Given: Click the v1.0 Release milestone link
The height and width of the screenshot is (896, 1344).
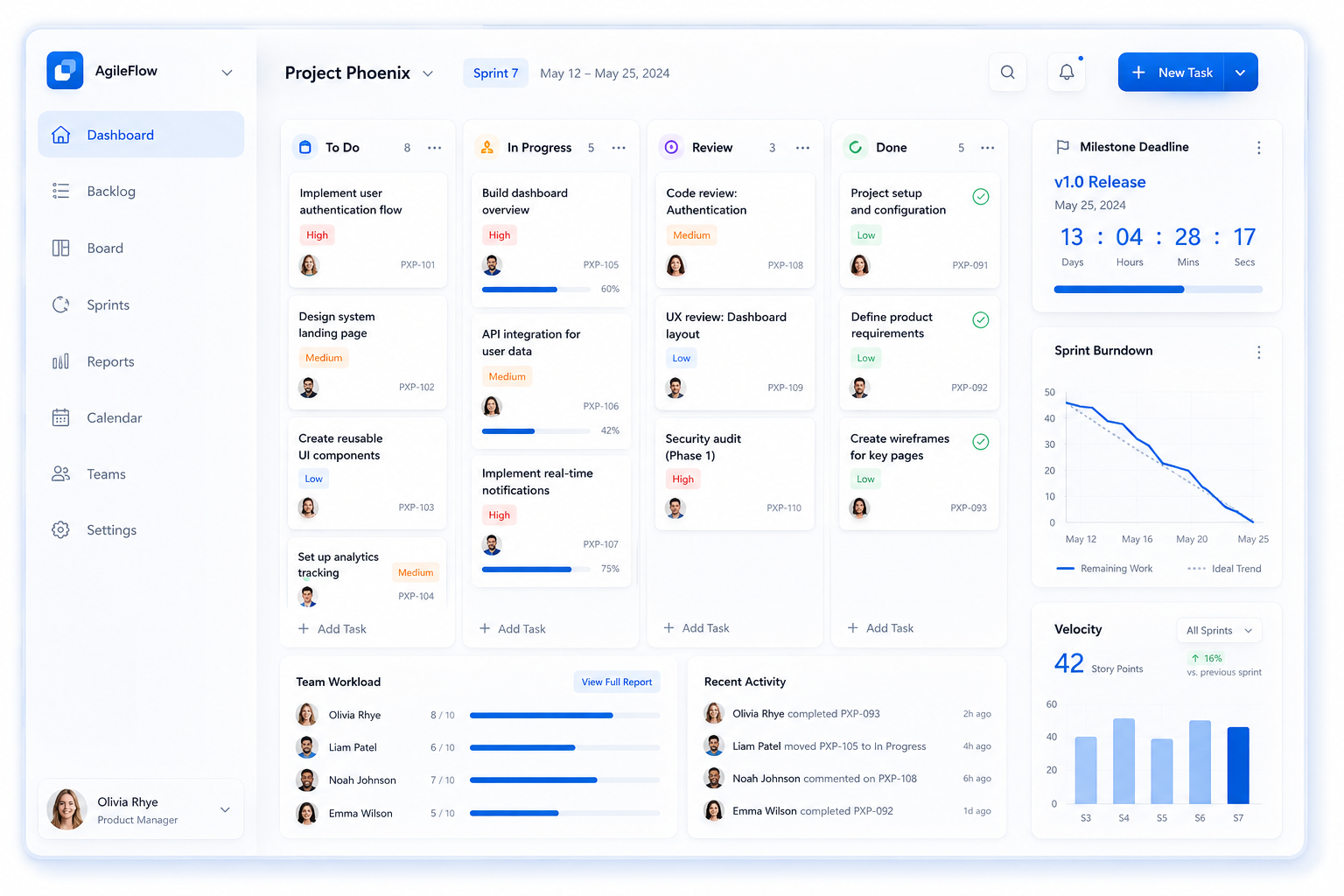Looking at the screenshot, I should click(1100, 182).
